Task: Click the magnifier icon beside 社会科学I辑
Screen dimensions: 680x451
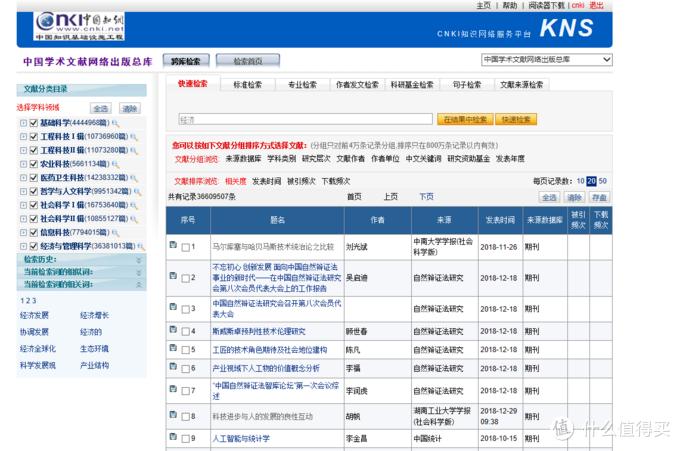Action: coord(134,206)
